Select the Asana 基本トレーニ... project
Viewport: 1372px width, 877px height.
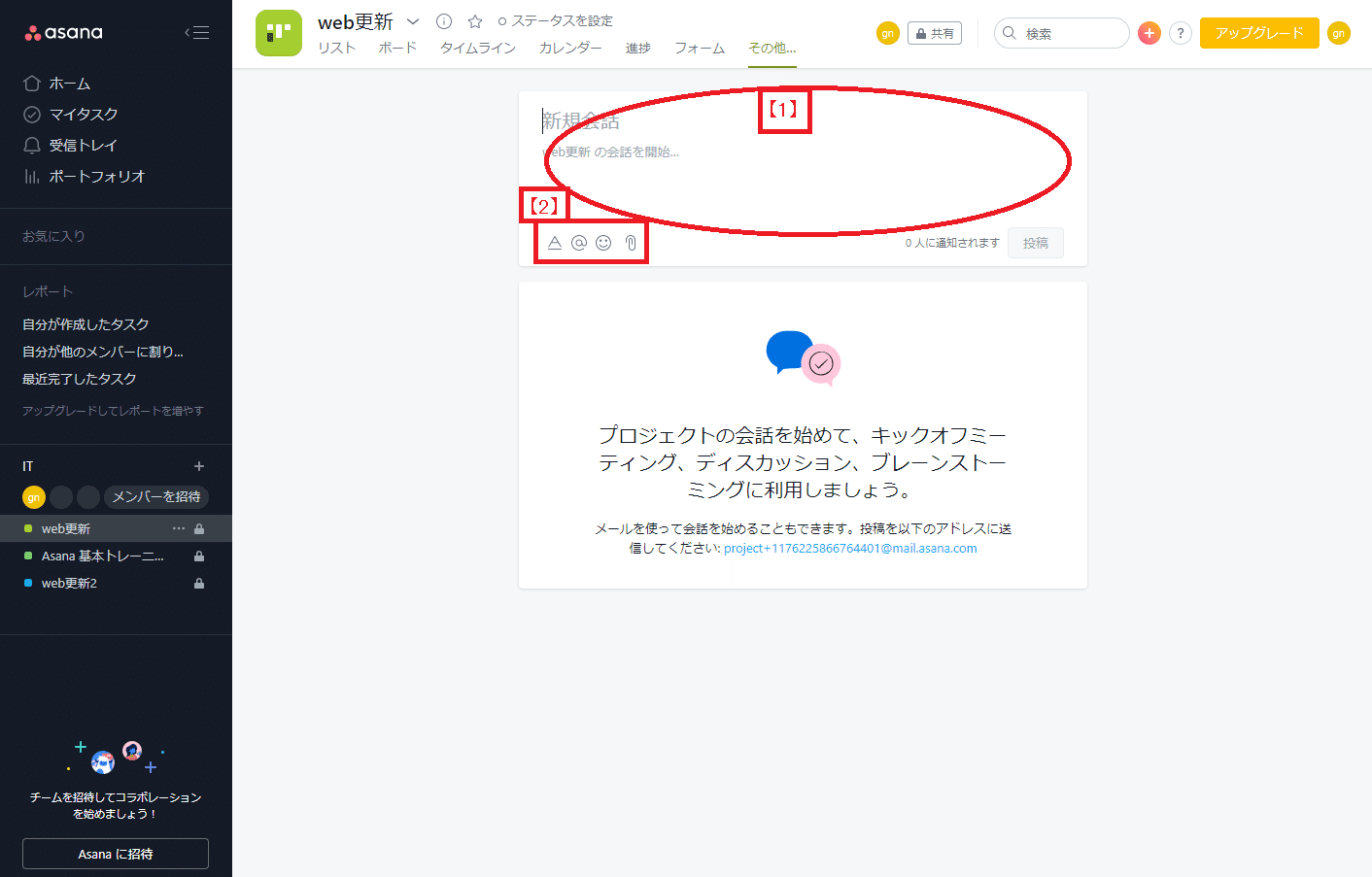click(102, 557)
